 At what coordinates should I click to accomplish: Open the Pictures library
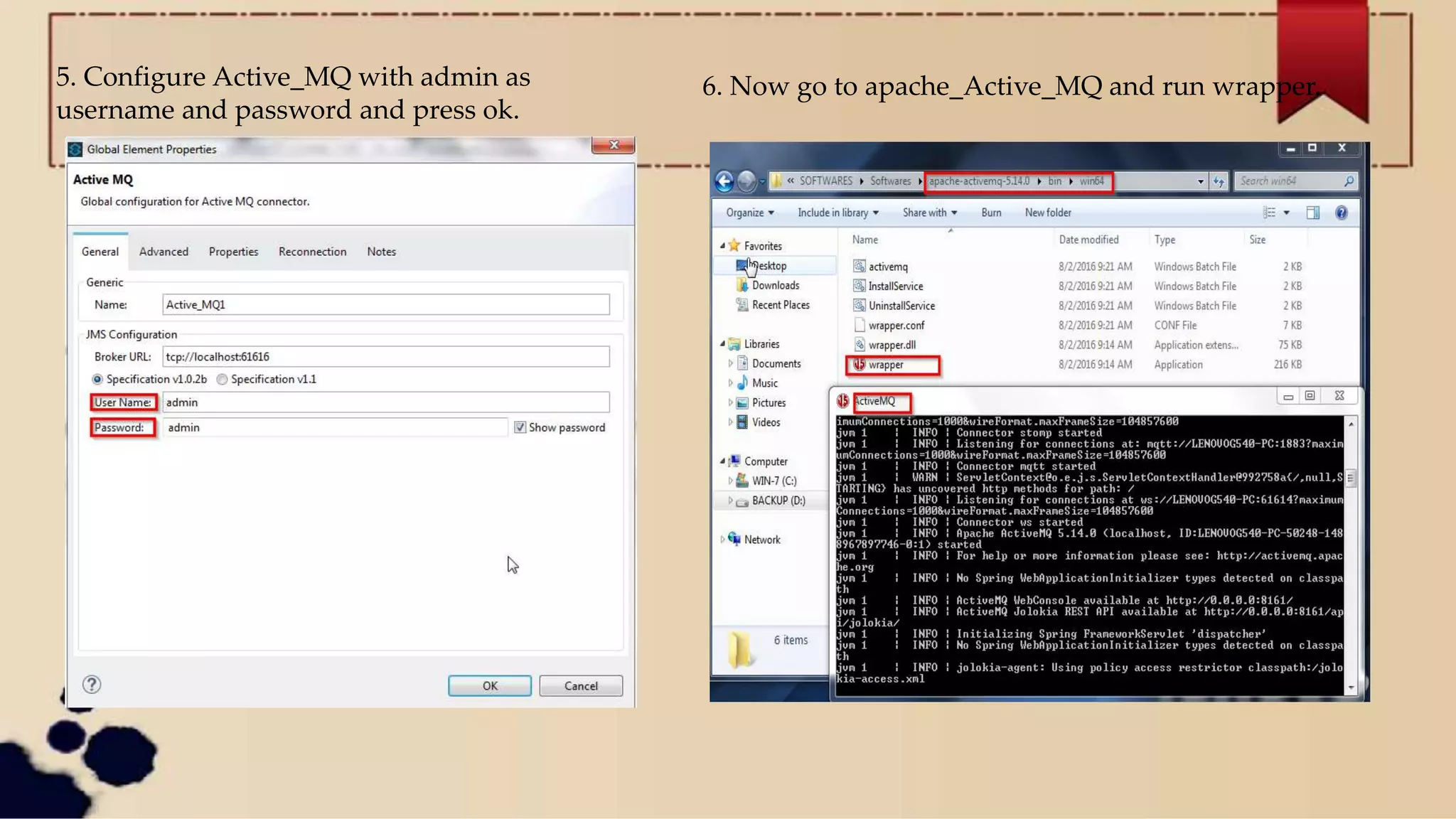(769, 402)
